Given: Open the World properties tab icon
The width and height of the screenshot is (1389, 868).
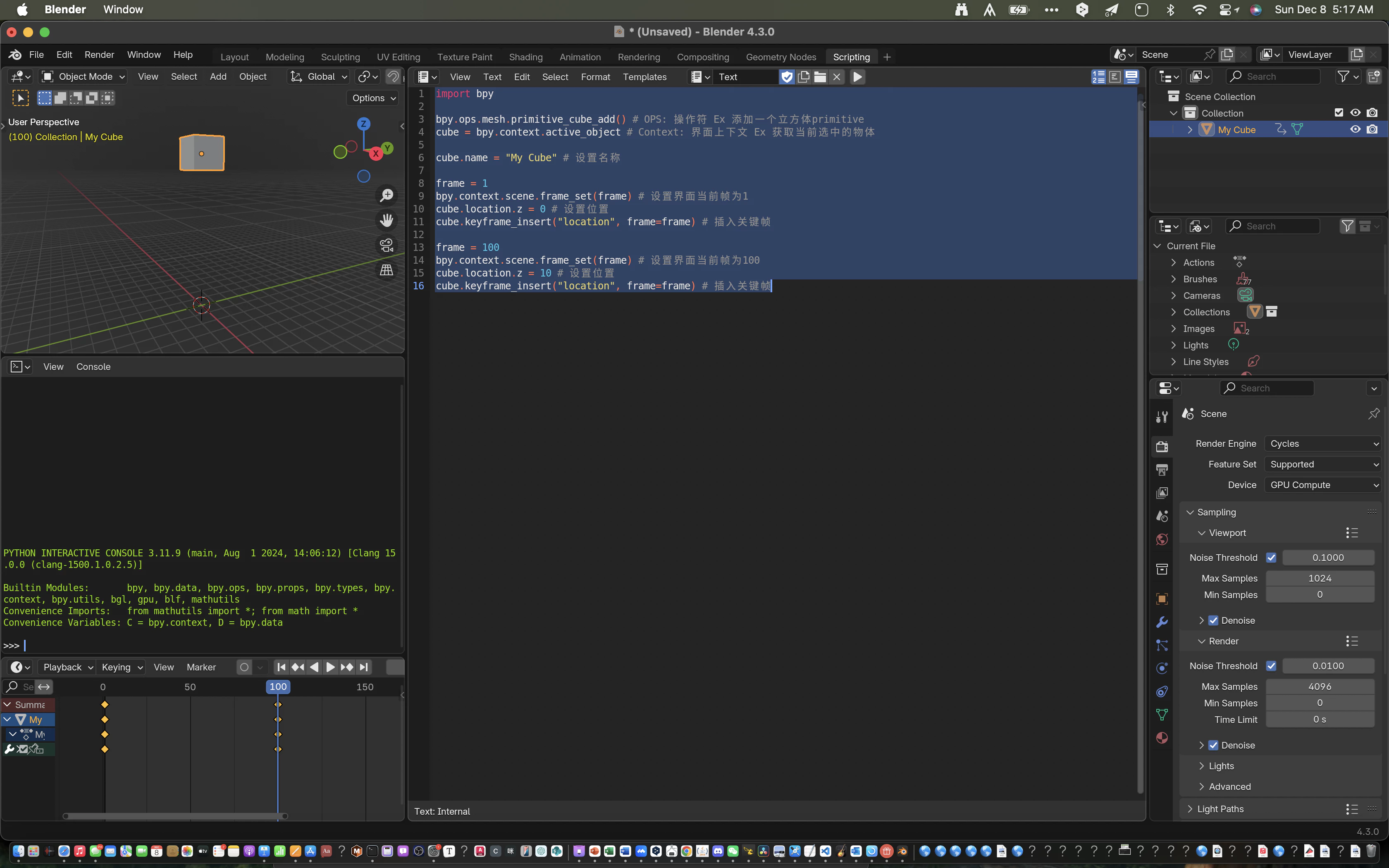Looking at the screenshot, I should [1162, 540].
